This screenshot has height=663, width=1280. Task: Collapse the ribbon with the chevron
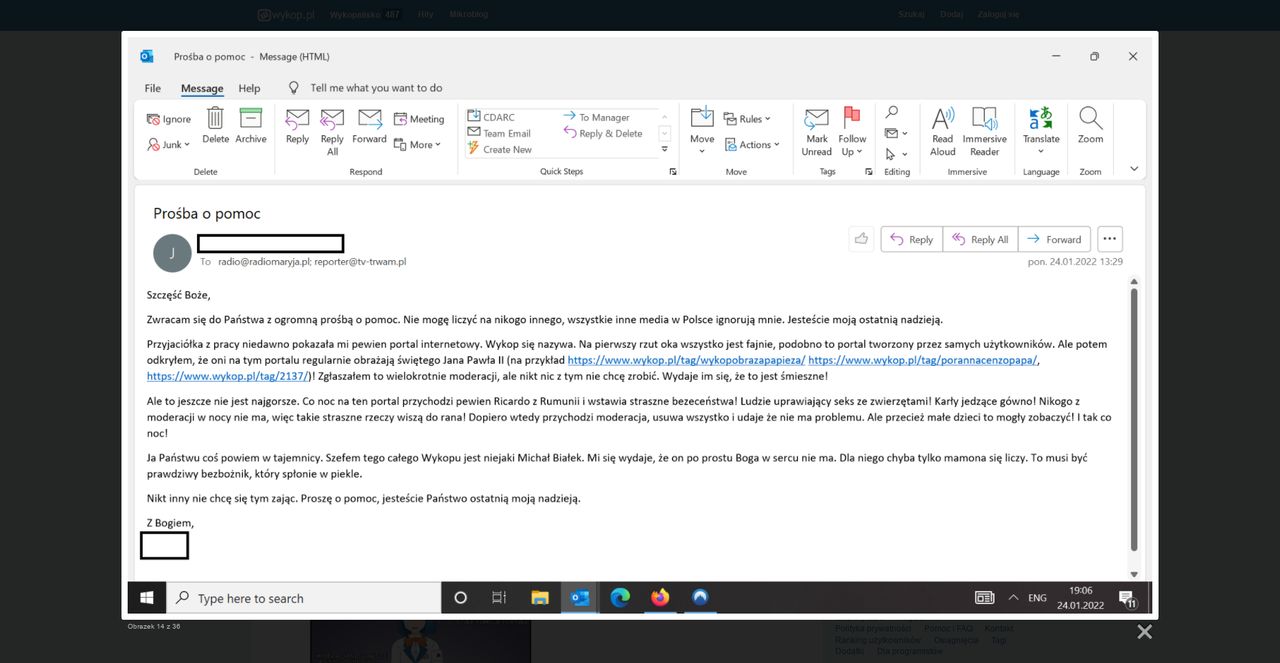1133,169
